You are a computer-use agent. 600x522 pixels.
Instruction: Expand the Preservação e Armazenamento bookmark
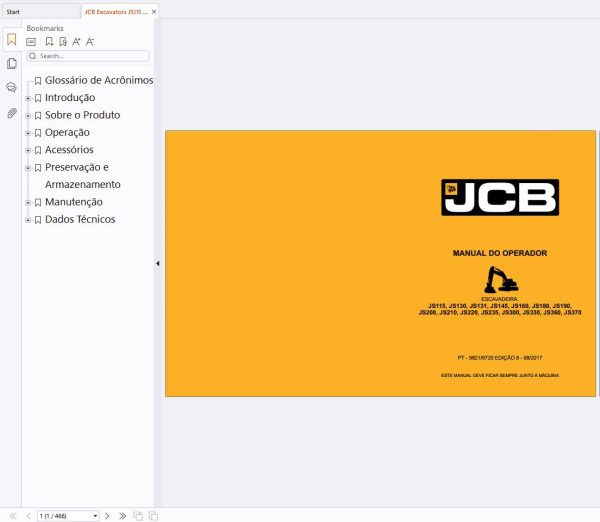tap(28, 168)
